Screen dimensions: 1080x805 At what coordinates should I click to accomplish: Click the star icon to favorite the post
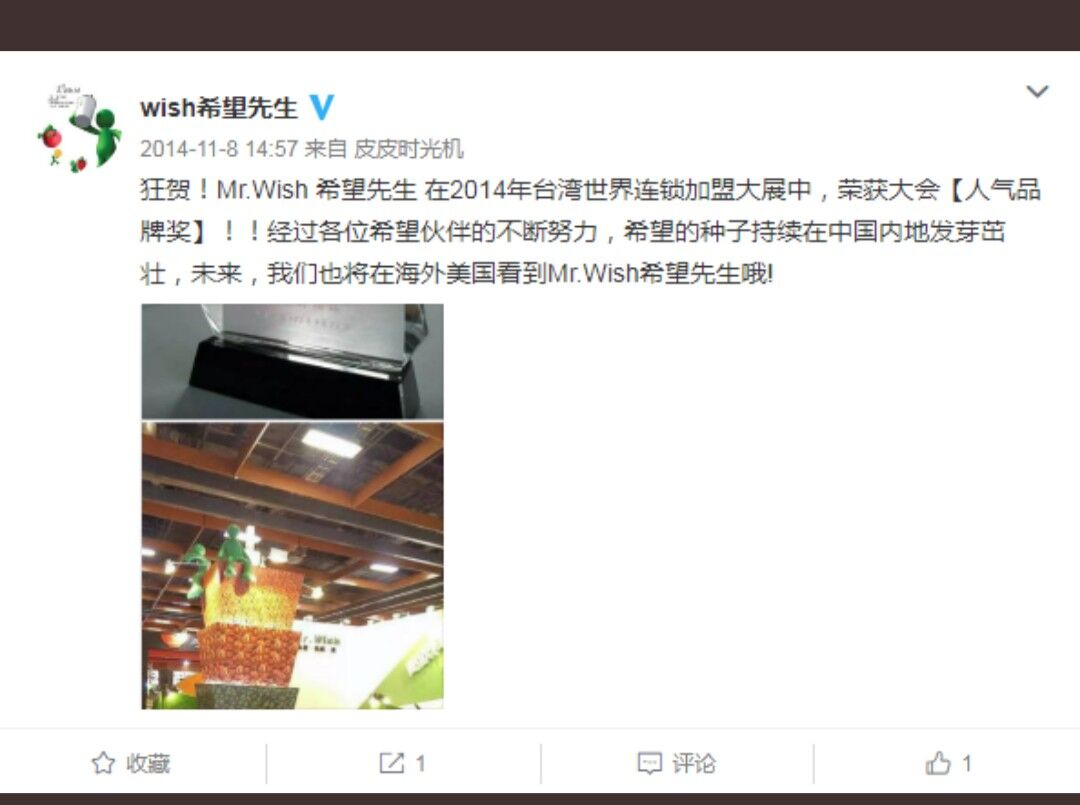click(x=103, y=763)
